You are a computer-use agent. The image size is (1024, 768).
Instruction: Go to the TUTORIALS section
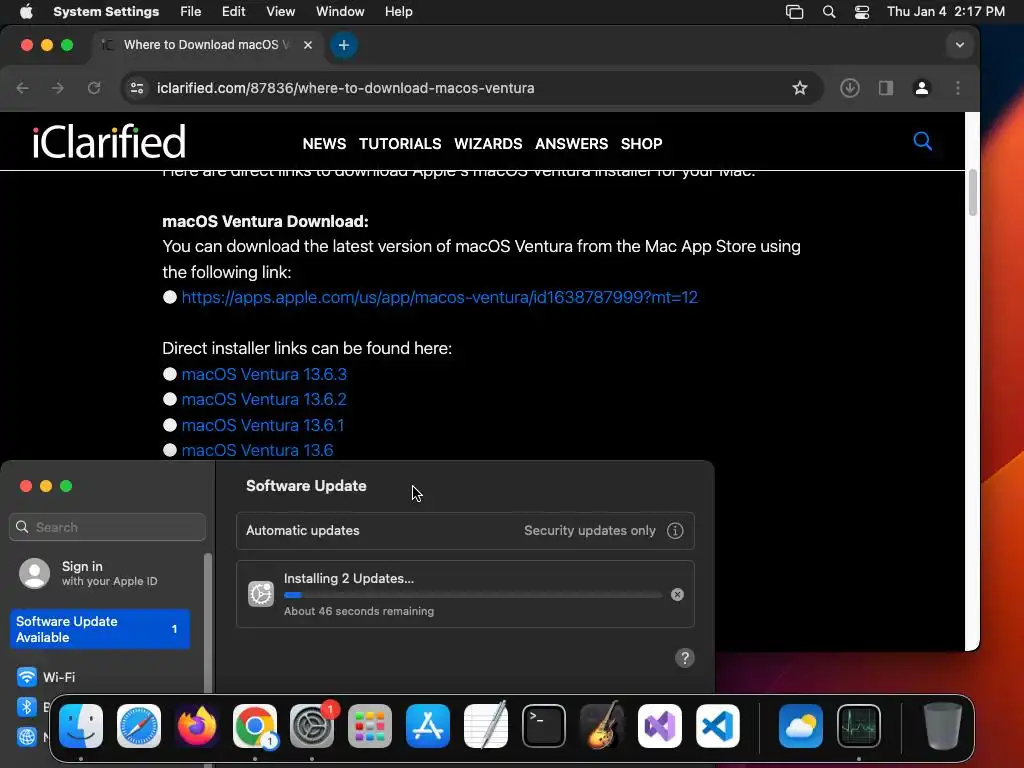400,144
